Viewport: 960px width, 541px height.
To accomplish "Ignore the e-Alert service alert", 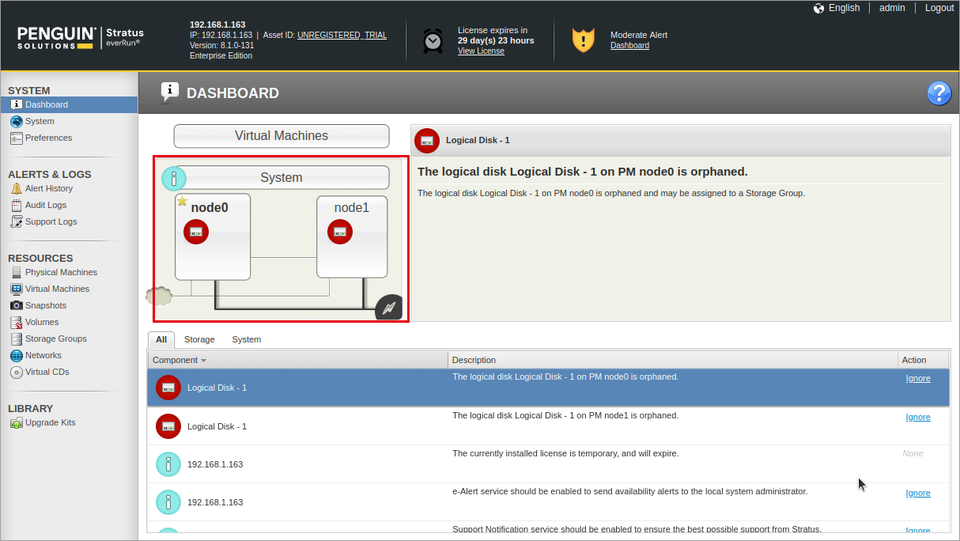I will pos(918,493).
